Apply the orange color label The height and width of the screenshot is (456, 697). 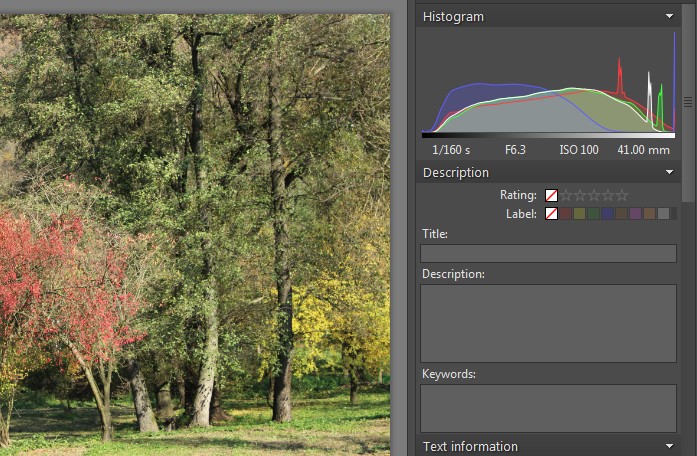click(649, 214)
